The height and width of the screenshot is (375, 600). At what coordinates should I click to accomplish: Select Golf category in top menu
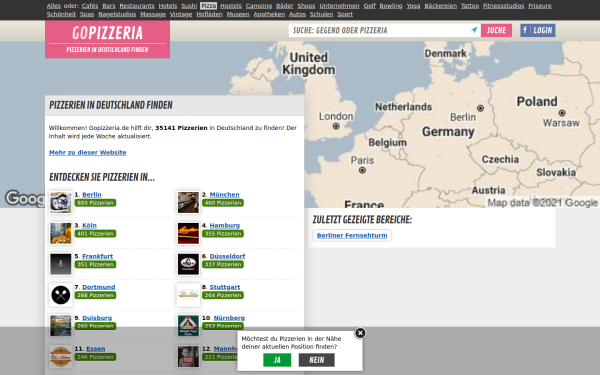pyautogui.click(x=369, y=6)
